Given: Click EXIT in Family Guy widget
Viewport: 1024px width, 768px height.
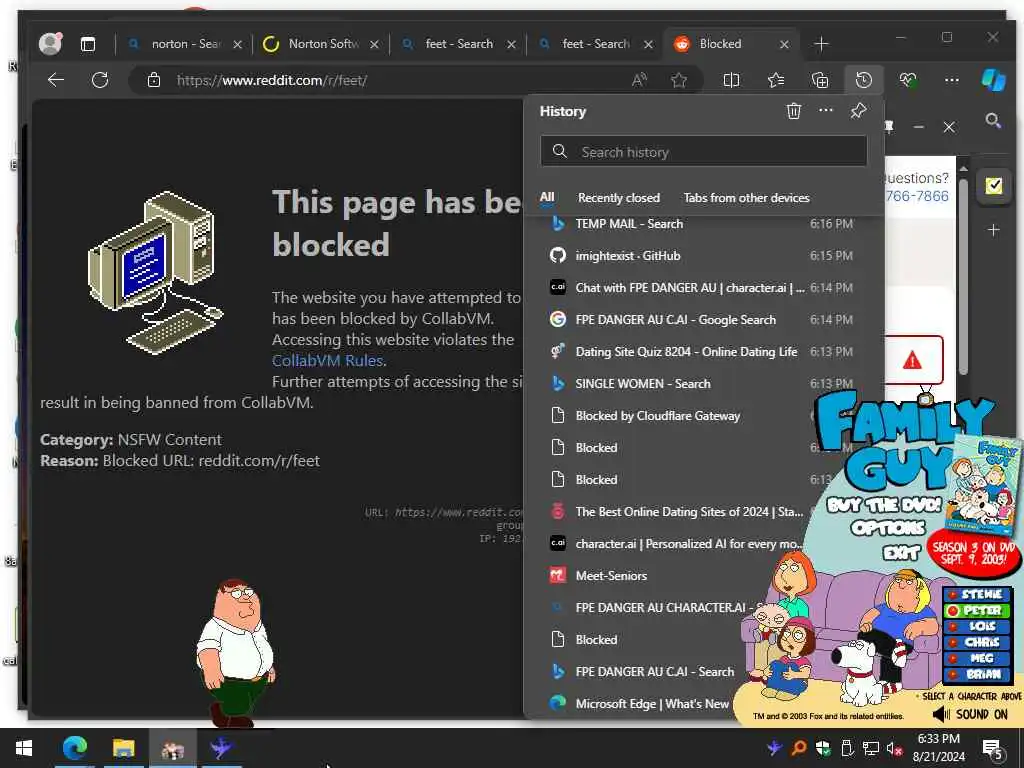Looking at the screenshot, I should pos(901,553).
